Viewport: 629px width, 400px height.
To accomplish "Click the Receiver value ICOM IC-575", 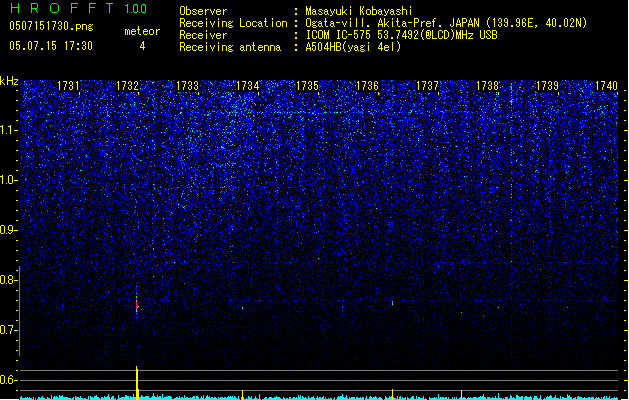I will pos(339,35).
